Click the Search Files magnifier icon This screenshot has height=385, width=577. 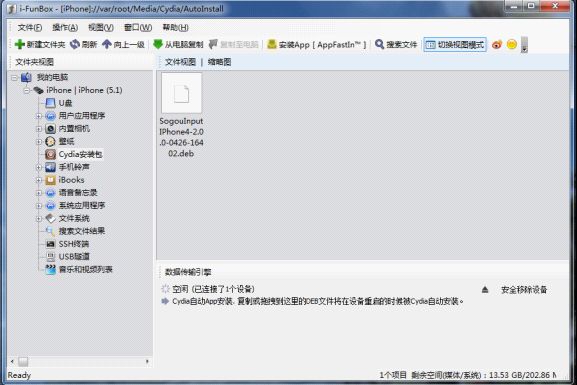(379, 45)
